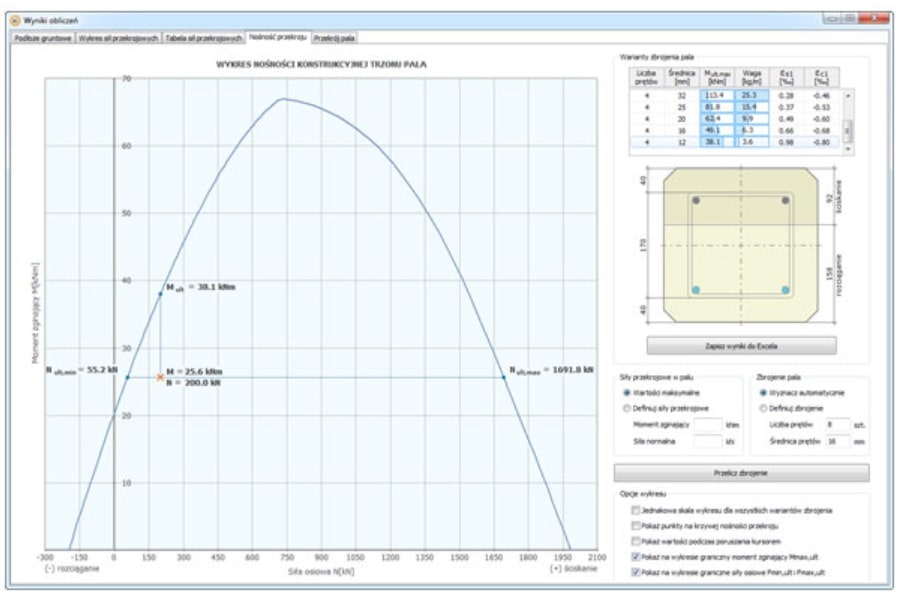
Task: Enable Jednakowa skala wykresu checkbox
Action: tap(634, 510)
